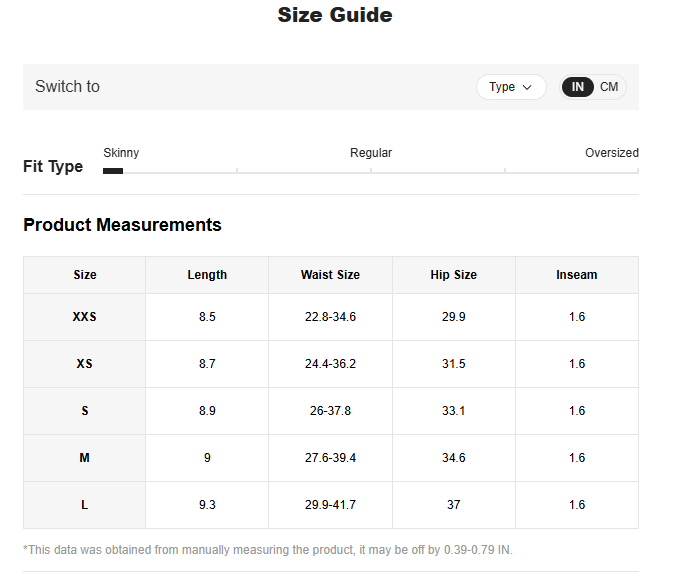Image resolution: width=673 pixels, height=582 pixels.
Task: Click the Oversized fit type label
Action: coord(611,153)
